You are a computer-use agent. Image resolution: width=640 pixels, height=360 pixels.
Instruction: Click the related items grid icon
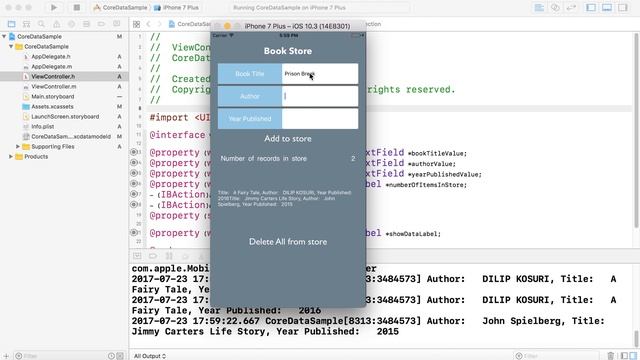pyautogui.click(x=136, y=24)
